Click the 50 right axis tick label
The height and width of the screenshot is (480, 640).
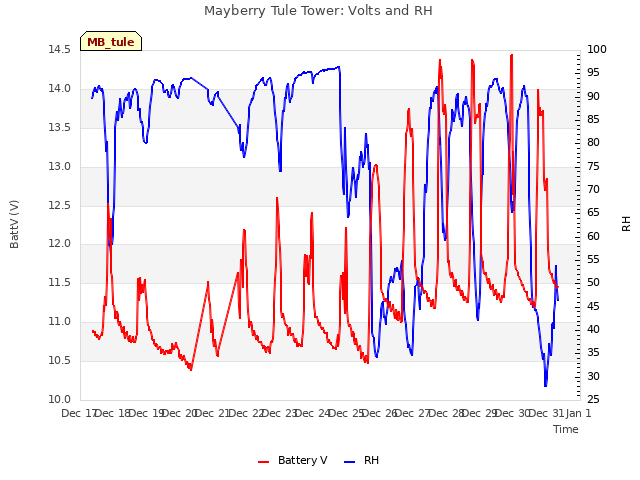click(593, 282)
